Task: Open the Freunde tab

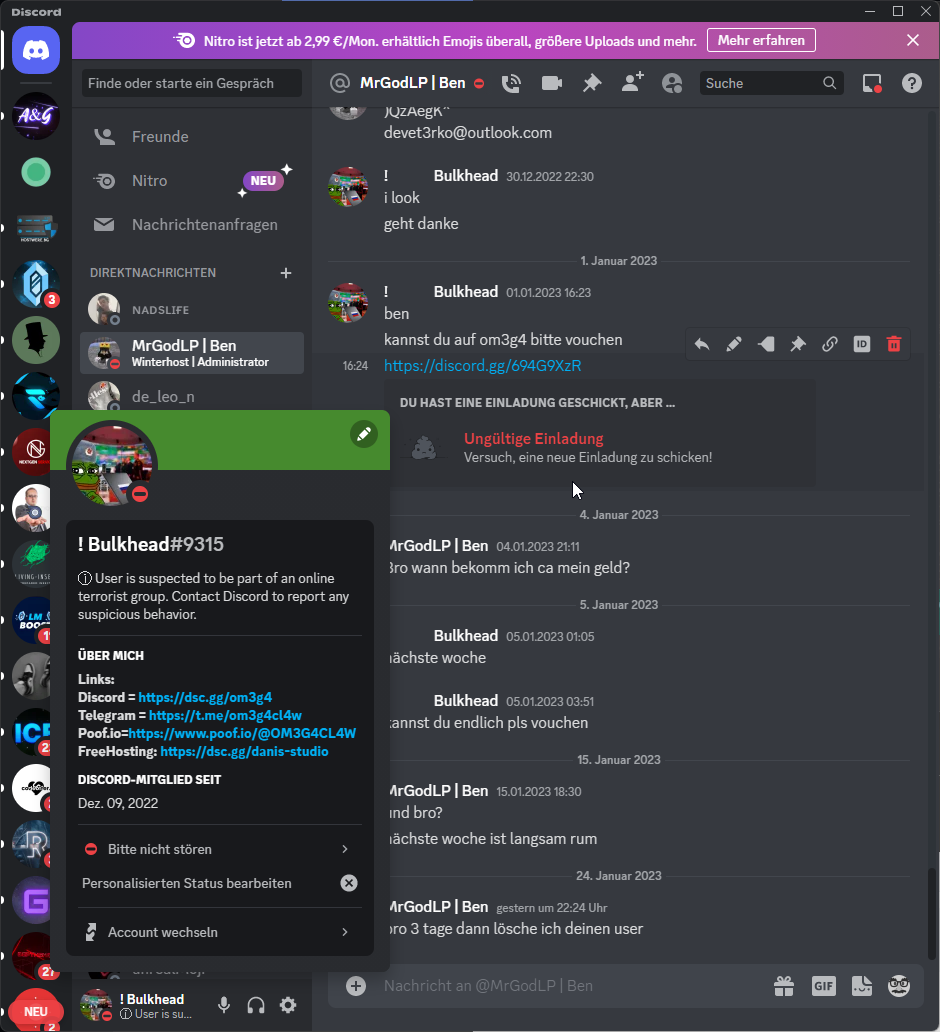Action: [160, 137]
